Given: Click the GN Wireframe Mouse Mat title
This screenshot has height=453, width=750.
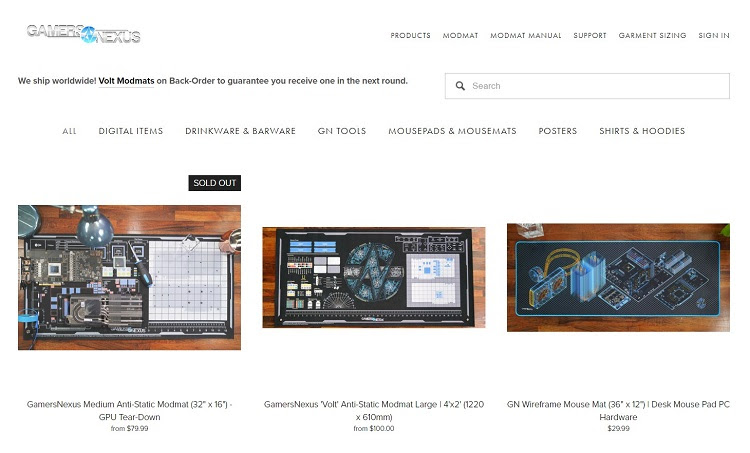Looking at the screenshot, I should (618, 410).
